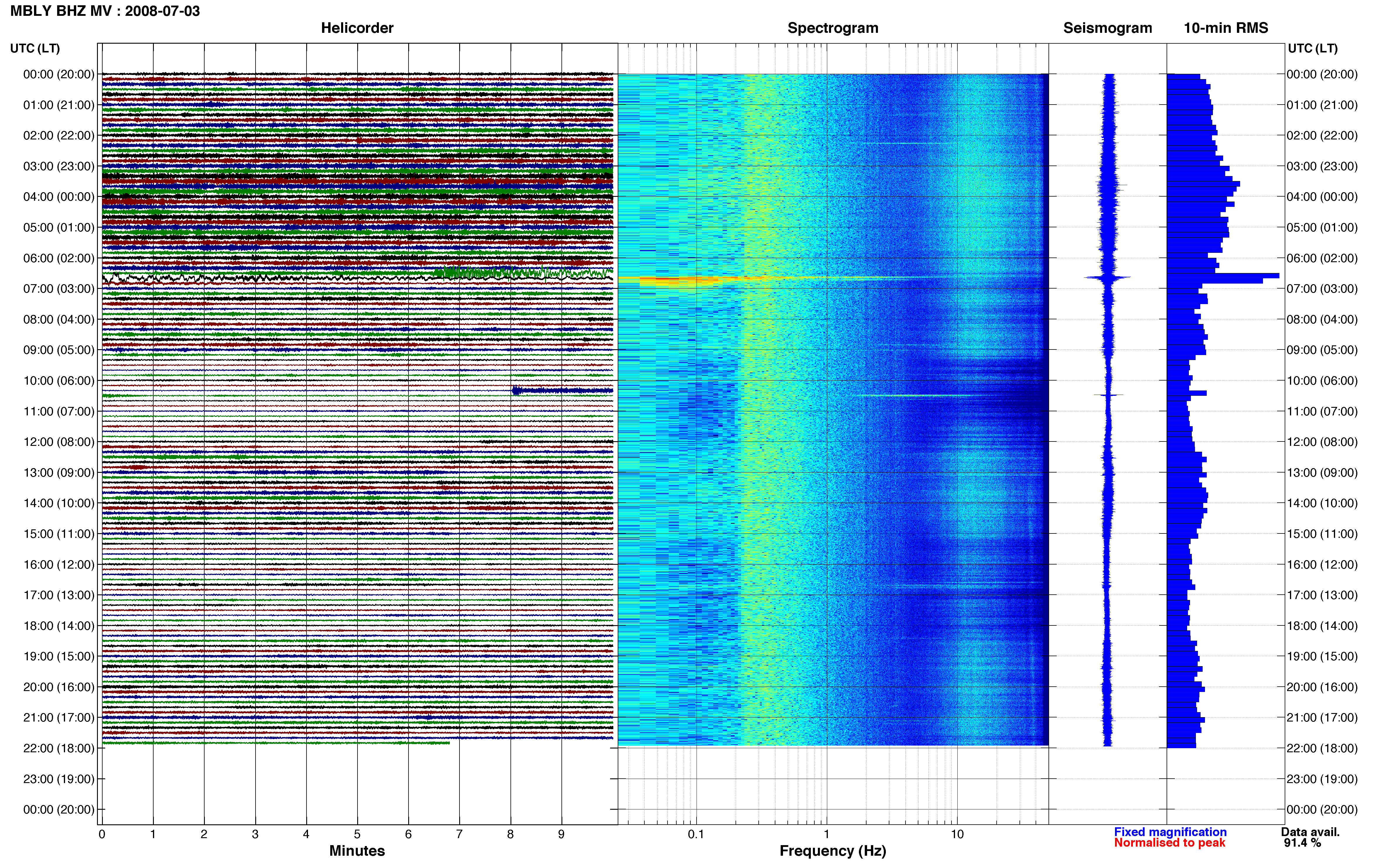Select the 'Spectrogram' panel heading
The image size is (1389, 868).
click(x=833, y=28)
